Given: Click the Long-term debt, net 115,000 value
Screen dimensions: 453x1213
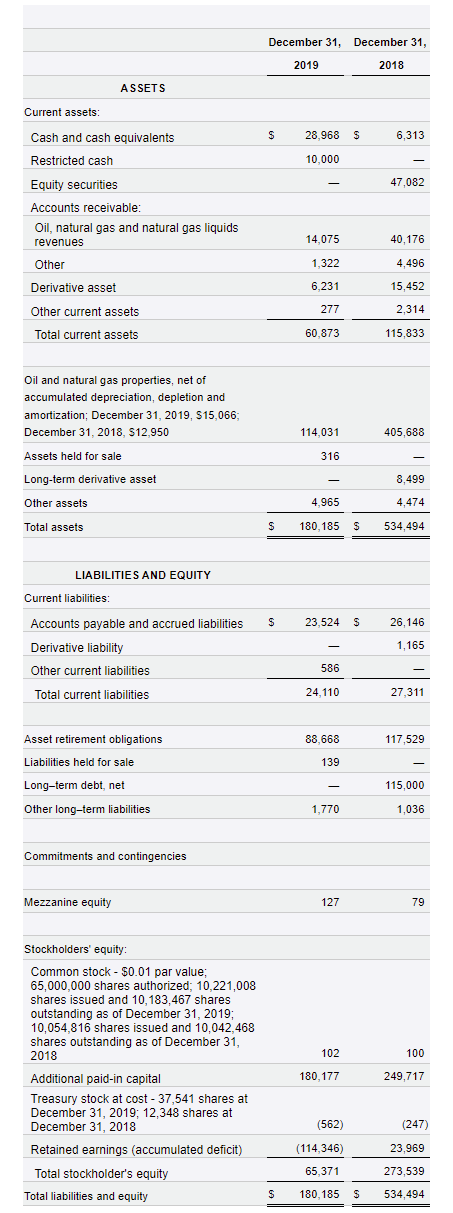Looking at the screenshot, I should coord(405,785).
